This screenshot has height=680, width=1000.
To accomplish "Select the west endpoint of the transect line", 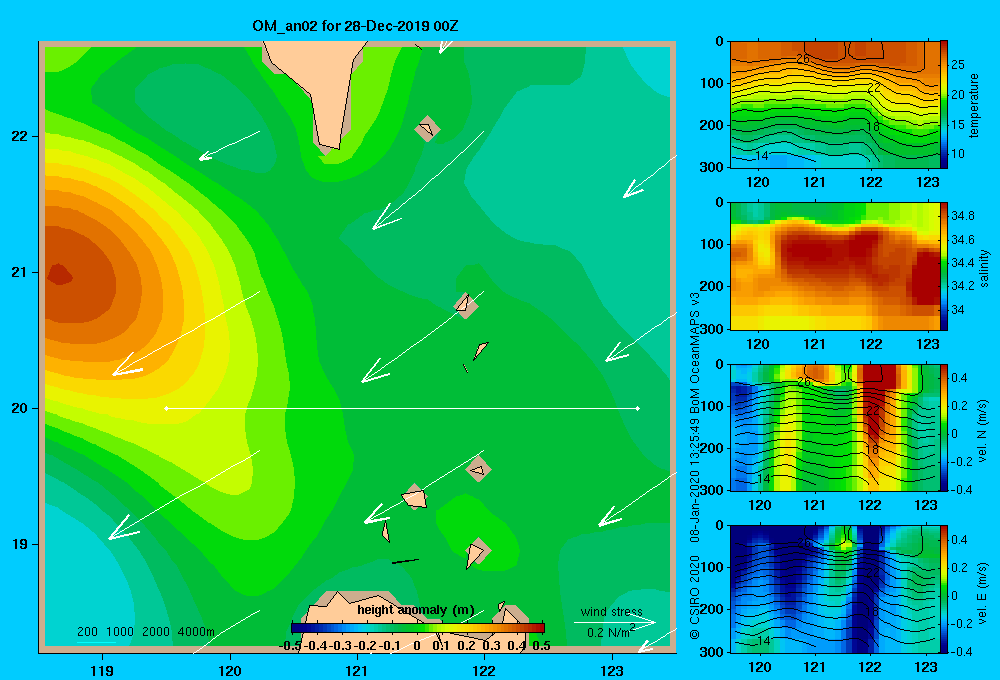I will point(166,408).
